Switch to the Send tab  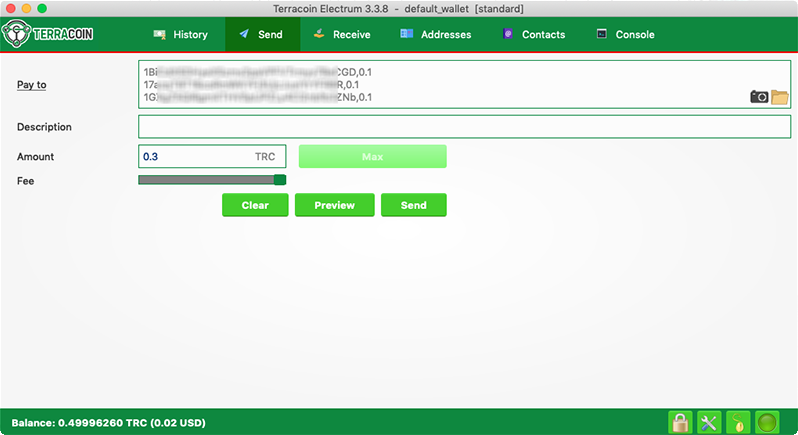tap(262, 35)
